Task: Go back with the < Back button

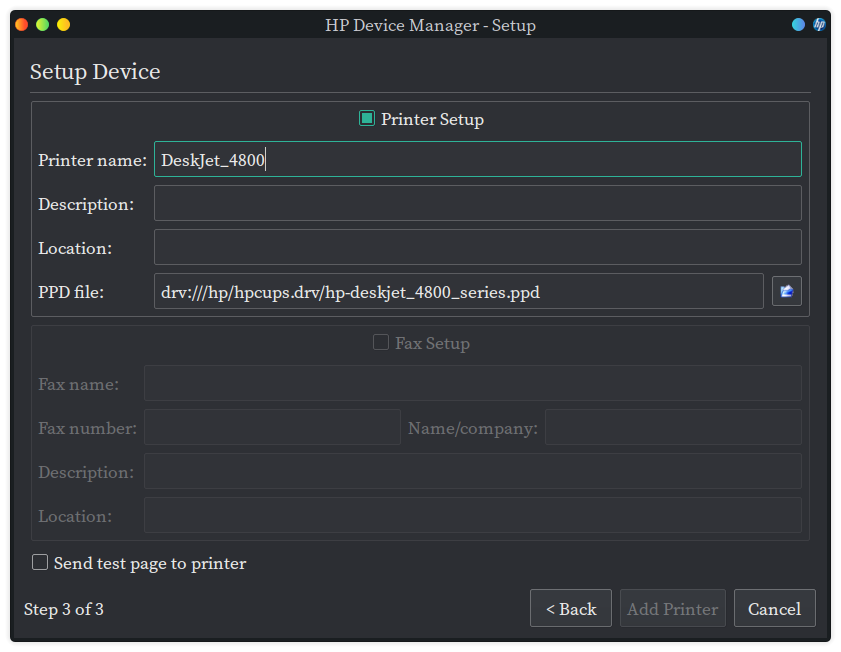Action: click(570, 609)
